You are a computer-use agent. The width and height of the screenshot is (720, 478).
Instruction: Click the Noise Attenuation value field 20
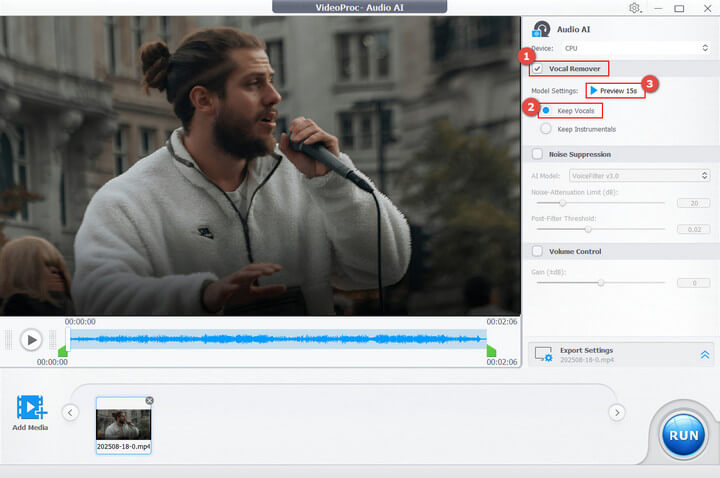point(694,203)
